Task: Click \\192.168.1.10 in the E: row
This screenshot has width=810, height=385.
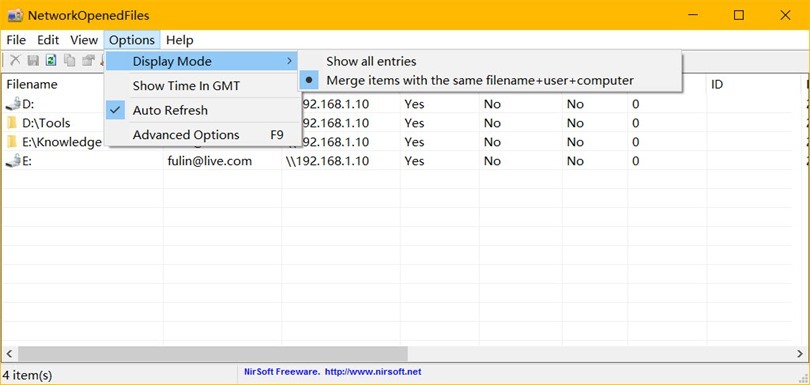Action: (328, 161)
